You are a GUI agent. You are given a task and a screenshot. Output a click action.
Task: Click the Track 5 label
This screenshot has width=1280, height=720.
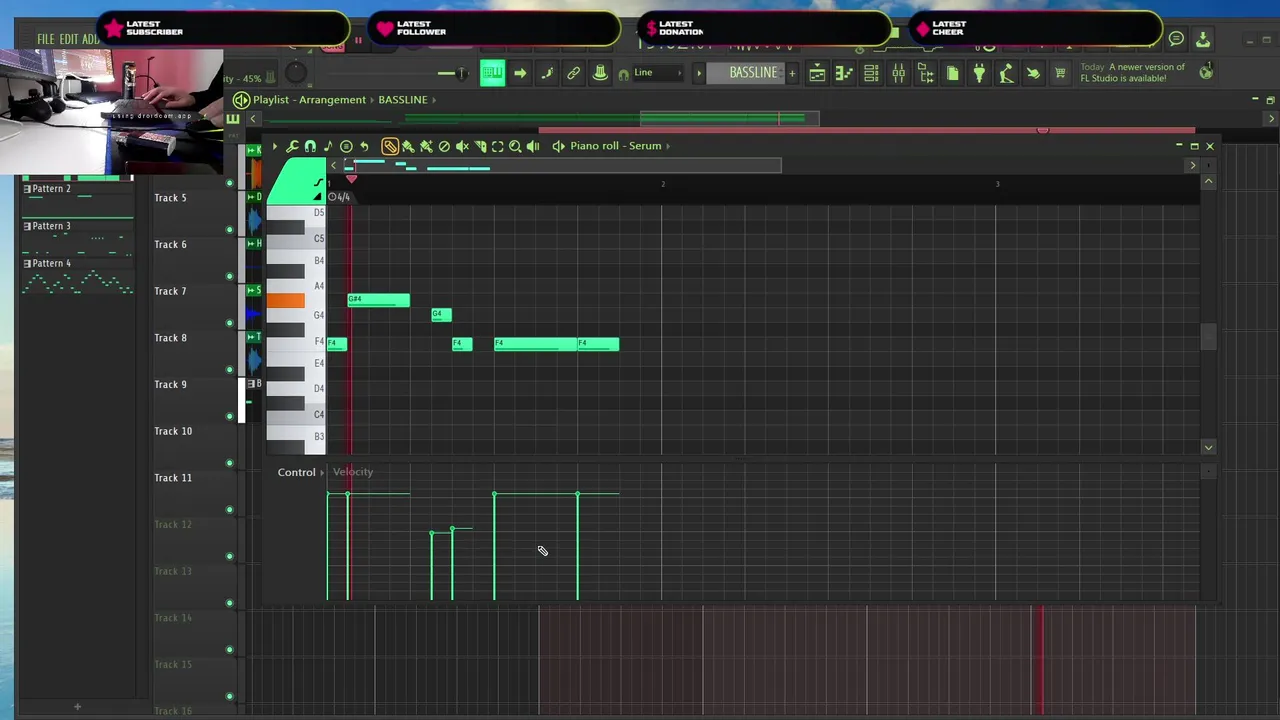point(170,198)
